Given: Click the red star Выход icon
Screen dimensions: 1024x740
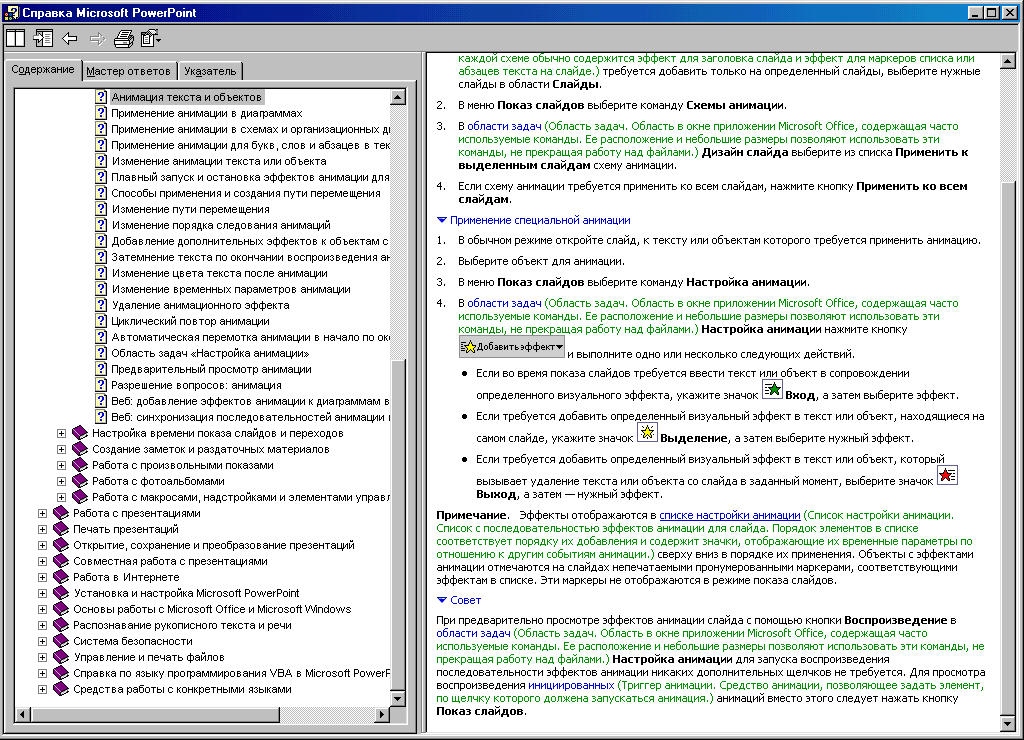Looking at the screenshot, I should (x=948, y=475).
